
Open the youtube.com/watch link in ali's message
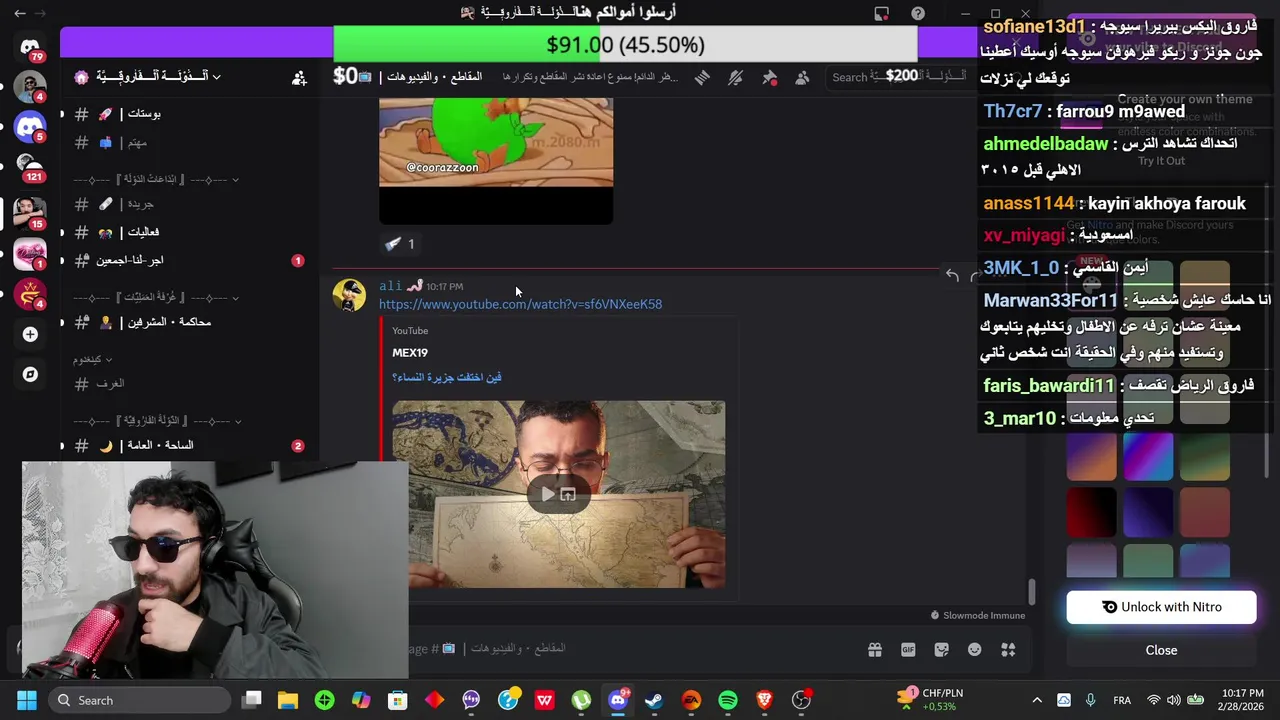[x=520, y=304]
